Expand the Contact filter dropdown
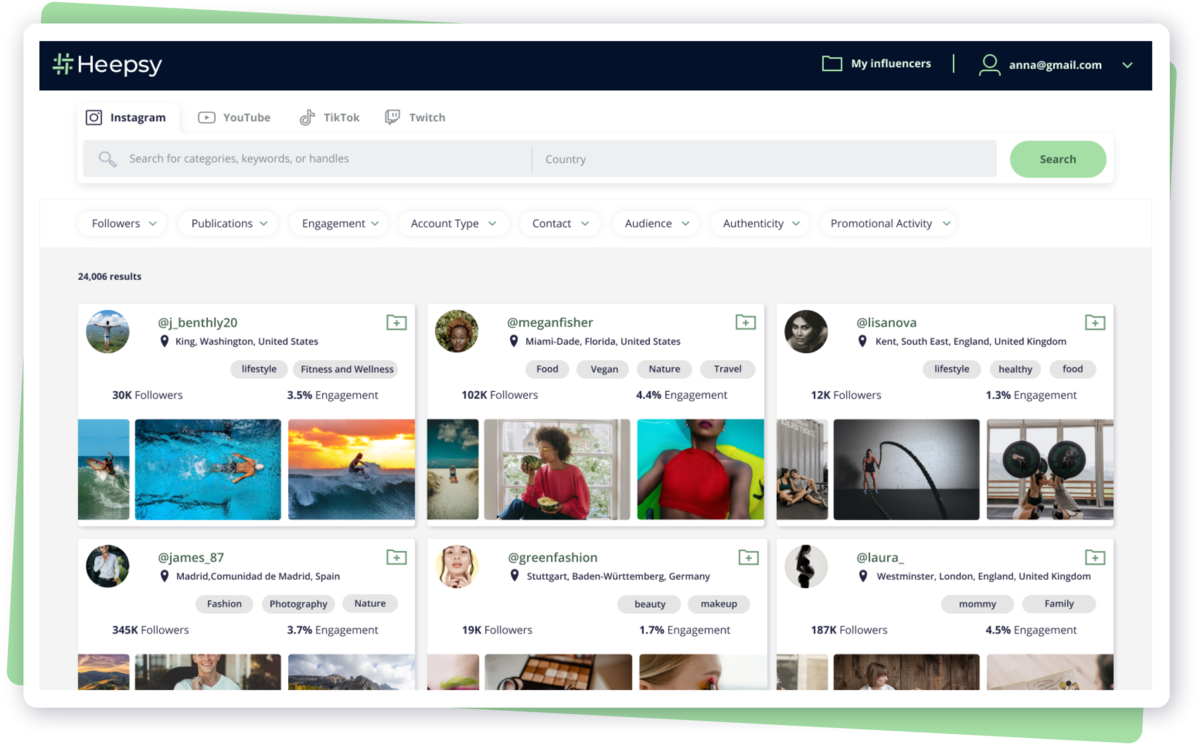The height and width of the screenshot is (744, 1200). click(560, 223)
